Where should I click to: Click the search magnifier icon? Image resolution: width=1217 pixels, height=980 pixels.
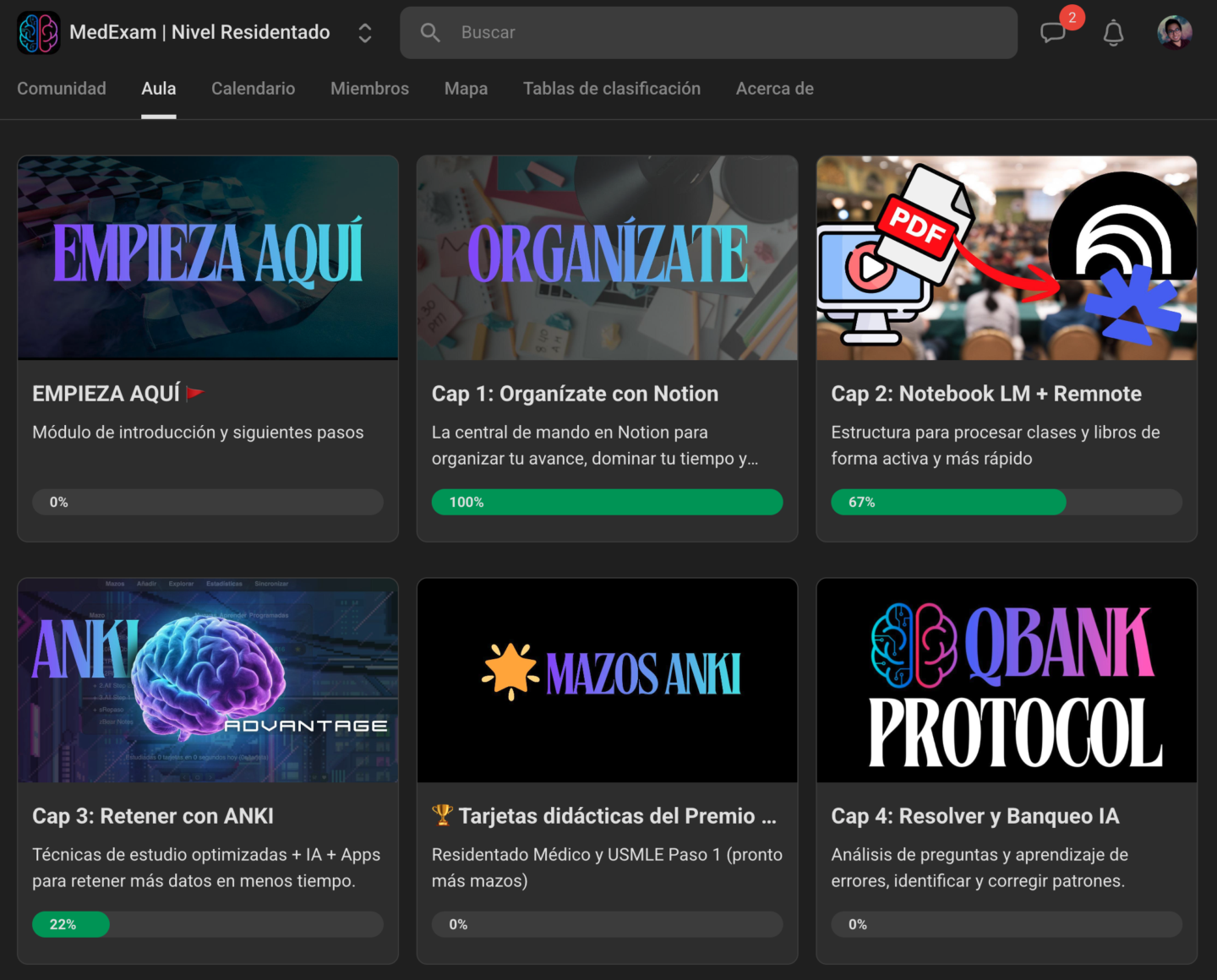[x=430, y=33]
